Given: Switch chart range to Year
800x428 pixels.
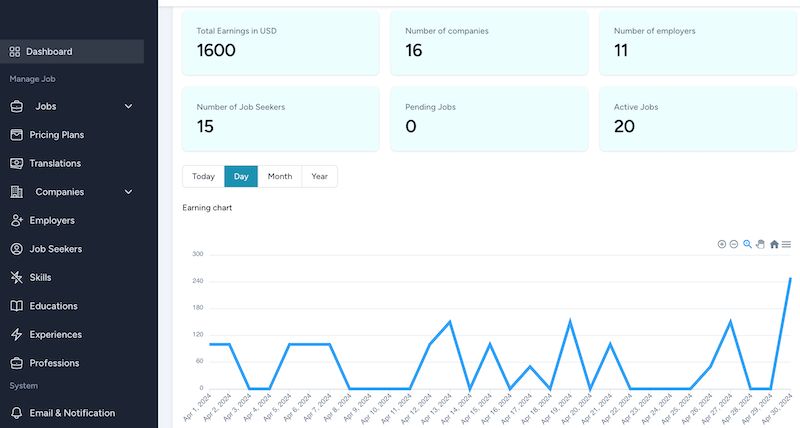Looking at the screenshot, I should coord(319,177).
